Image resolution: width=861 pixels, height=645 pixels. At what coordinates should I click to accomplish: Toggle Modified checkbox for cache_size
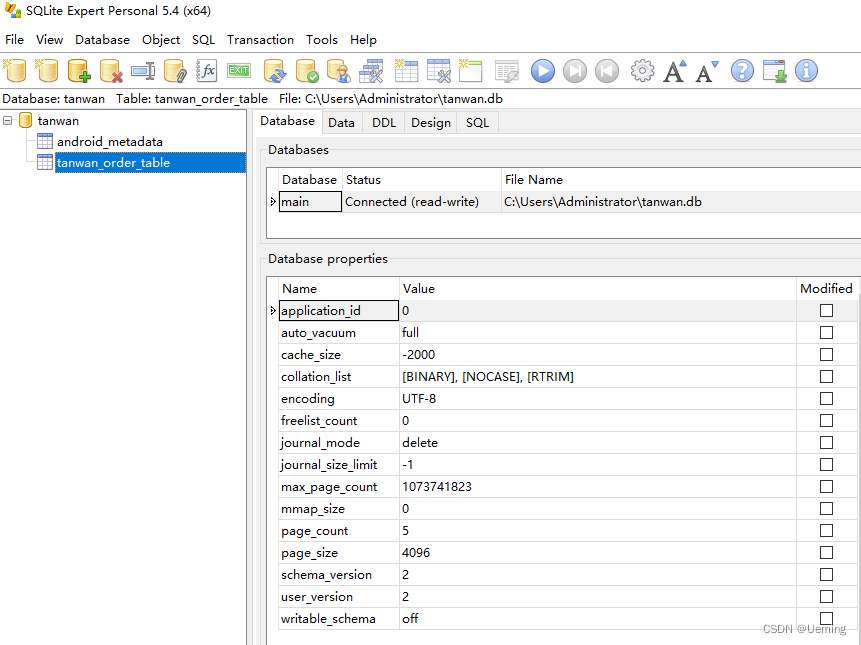pos(826,355)
